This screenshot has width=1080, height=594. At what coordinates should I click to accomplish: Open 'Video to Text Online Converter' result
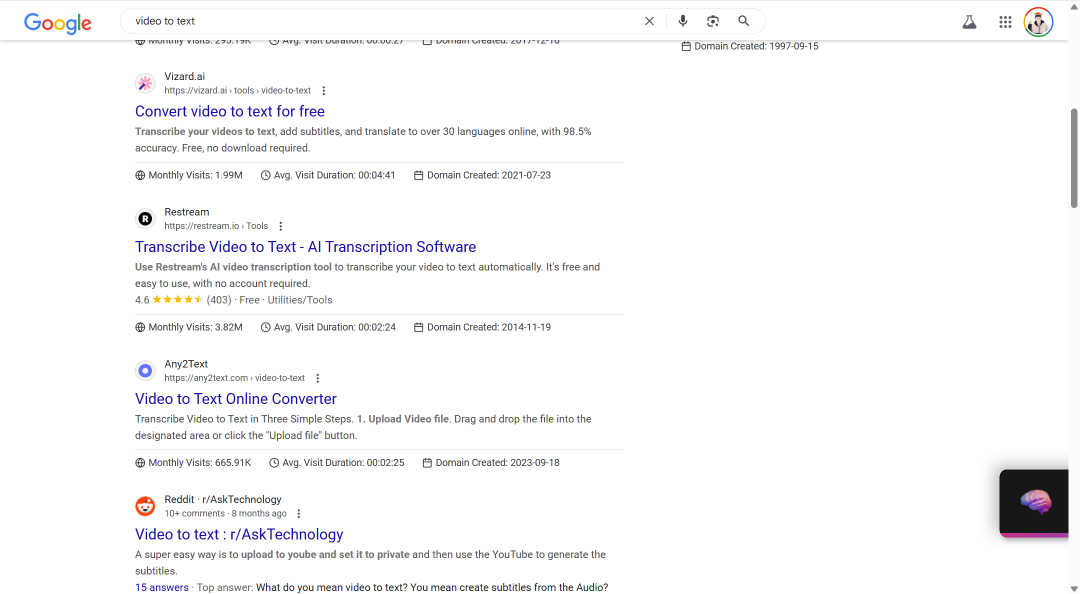(x=236, y=399)
